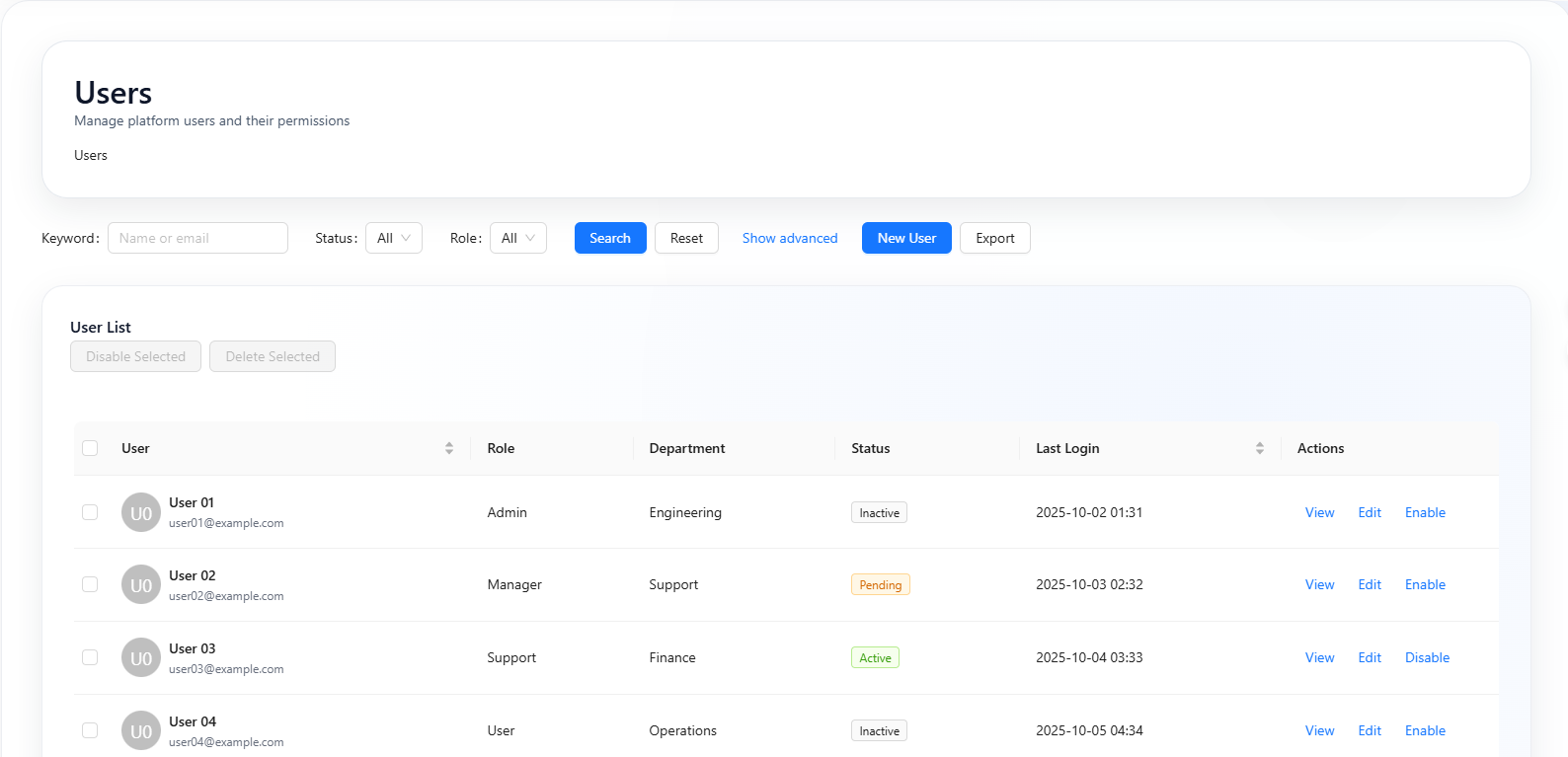Select the User 03 row checkbox
The image size is (1568, 757).
click(x=90, y=657)
